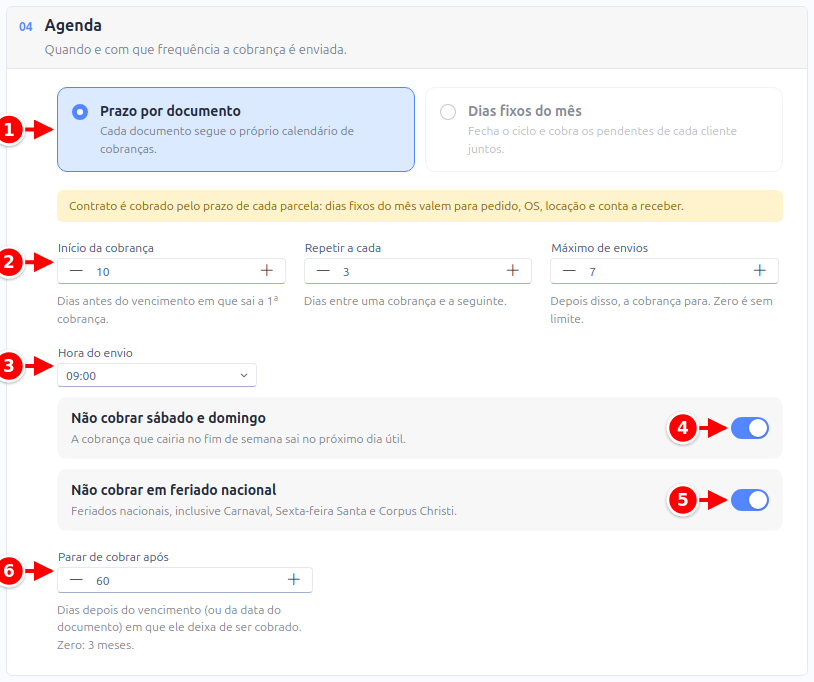Click the 'Zero: 3 meses.' hint text

tap(96, 645)
